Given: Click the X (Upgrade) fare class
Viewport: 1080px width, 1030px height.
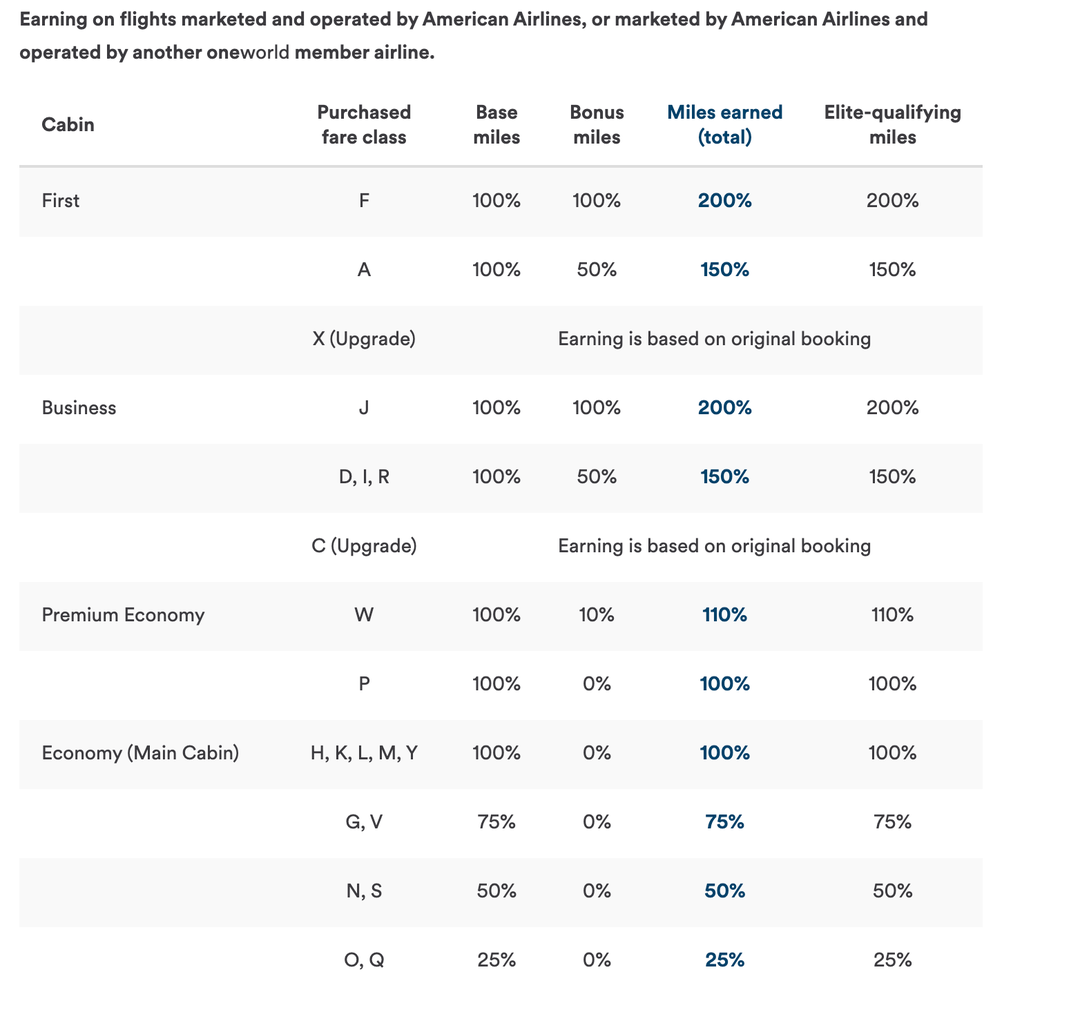Looking at the screenshot, I should coord(364,339).
